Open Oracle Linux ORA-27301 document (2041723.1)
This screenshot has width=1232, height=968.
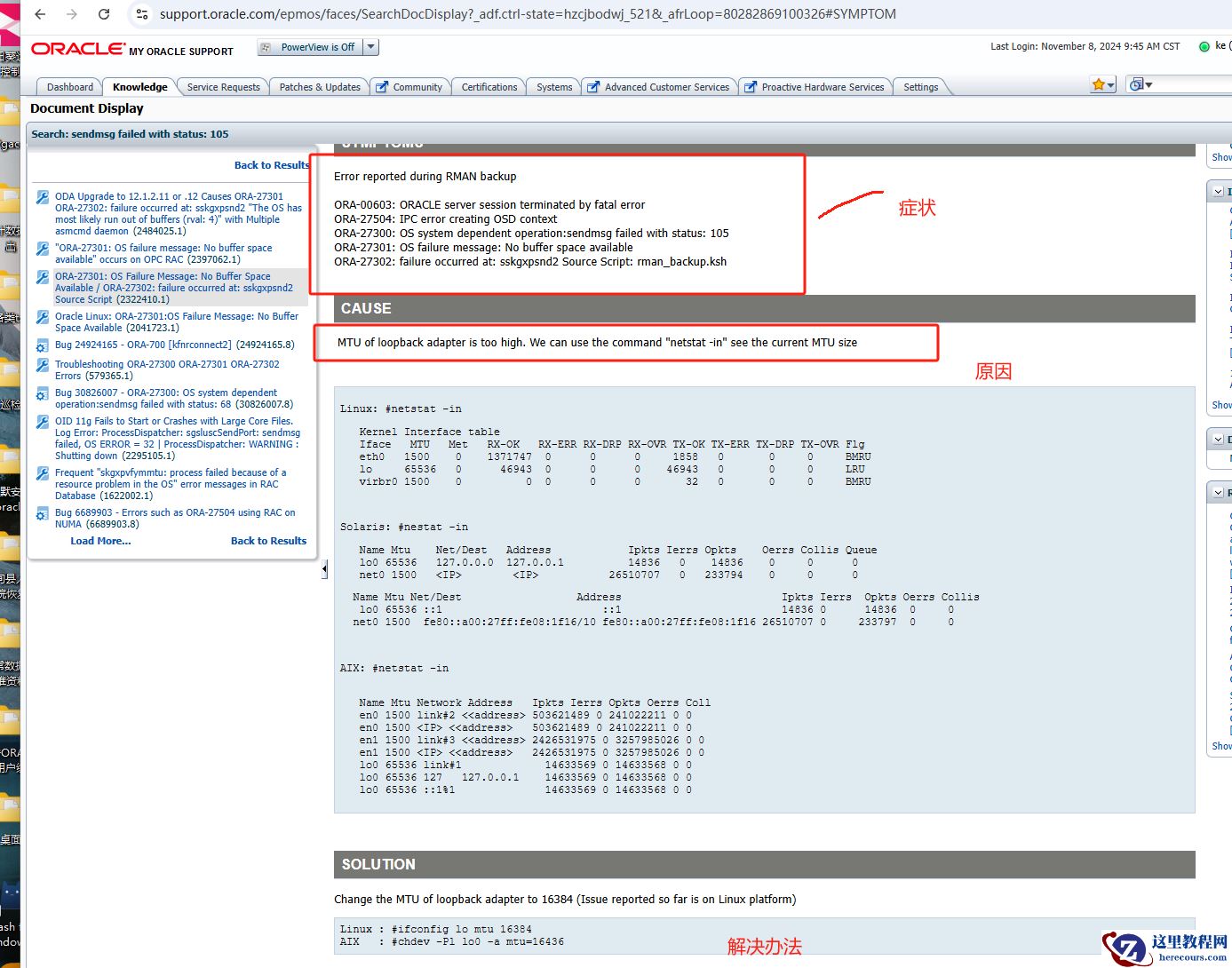coord(177,322)
